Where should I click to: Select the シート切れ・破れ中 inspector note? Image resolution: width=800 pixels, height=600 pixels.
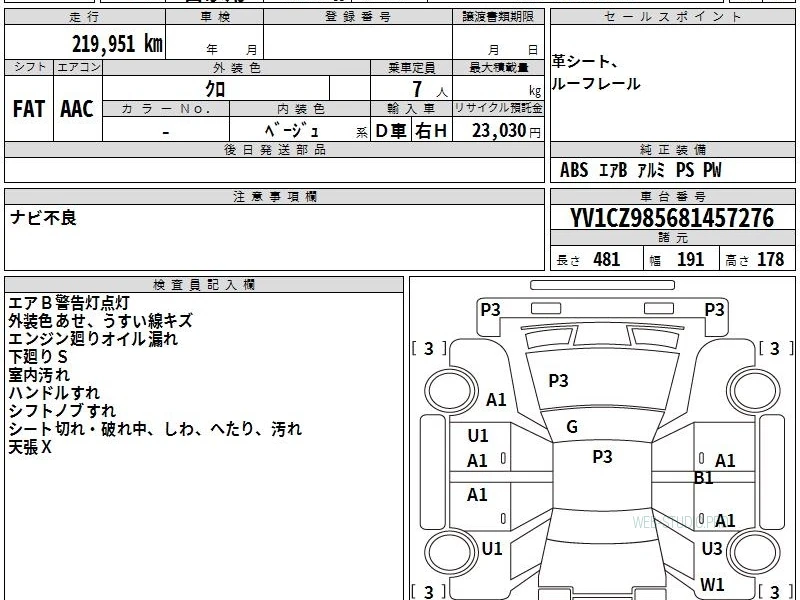(78, 429)
